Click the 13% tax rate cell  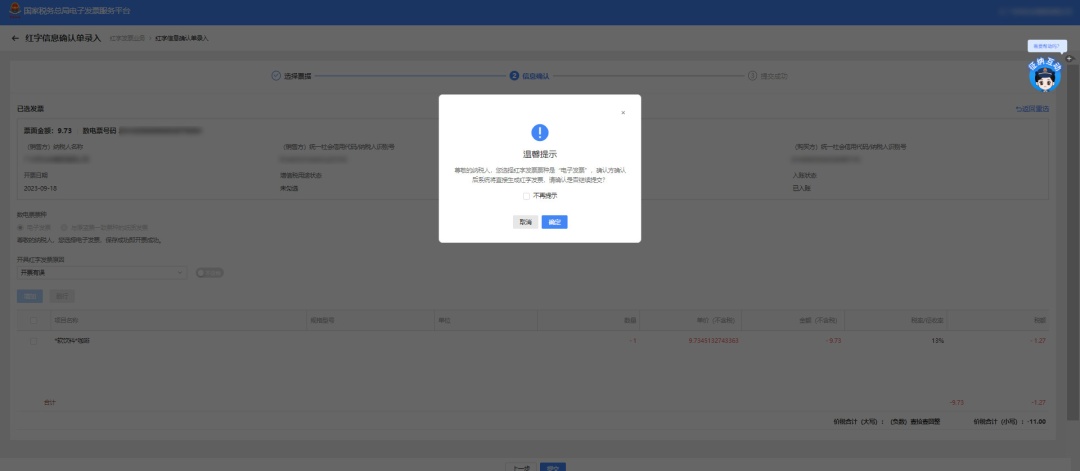click(937, 341)
